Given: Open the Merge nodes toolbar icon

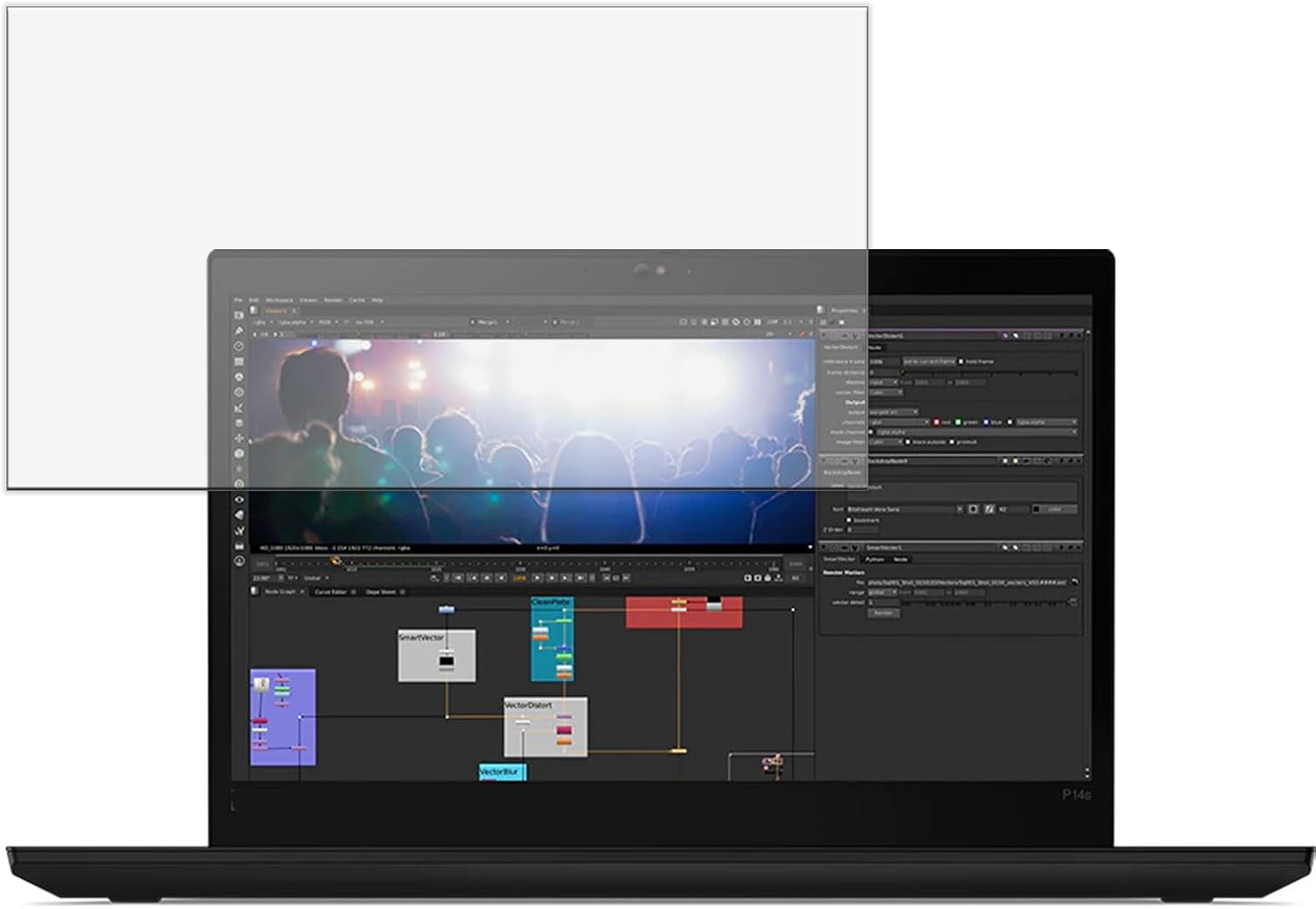Looking at the screenshot, I should click(239, 423).
